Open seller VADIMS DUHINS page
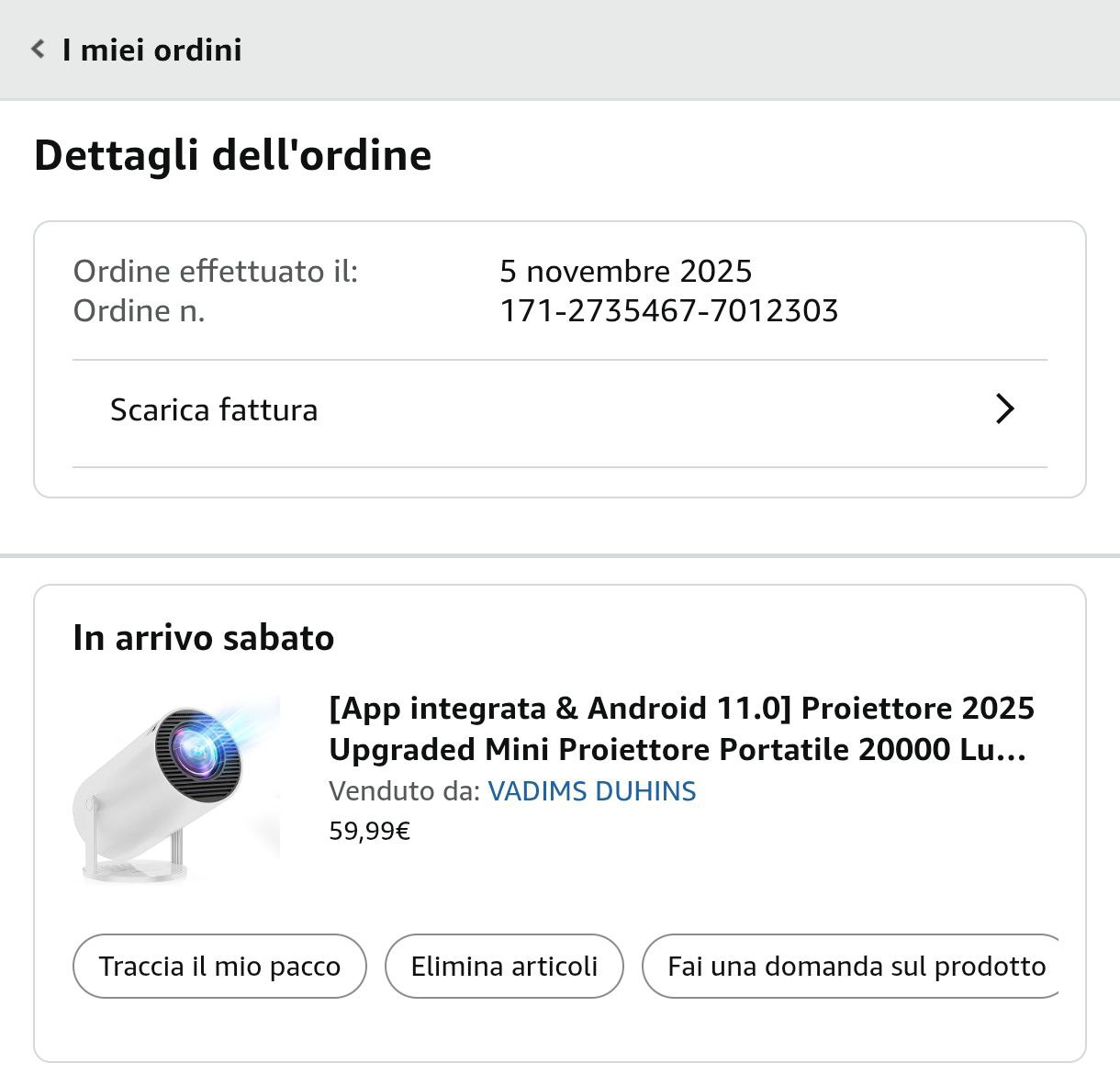Screen dimensions: 1120x1085 click(591, 791)
